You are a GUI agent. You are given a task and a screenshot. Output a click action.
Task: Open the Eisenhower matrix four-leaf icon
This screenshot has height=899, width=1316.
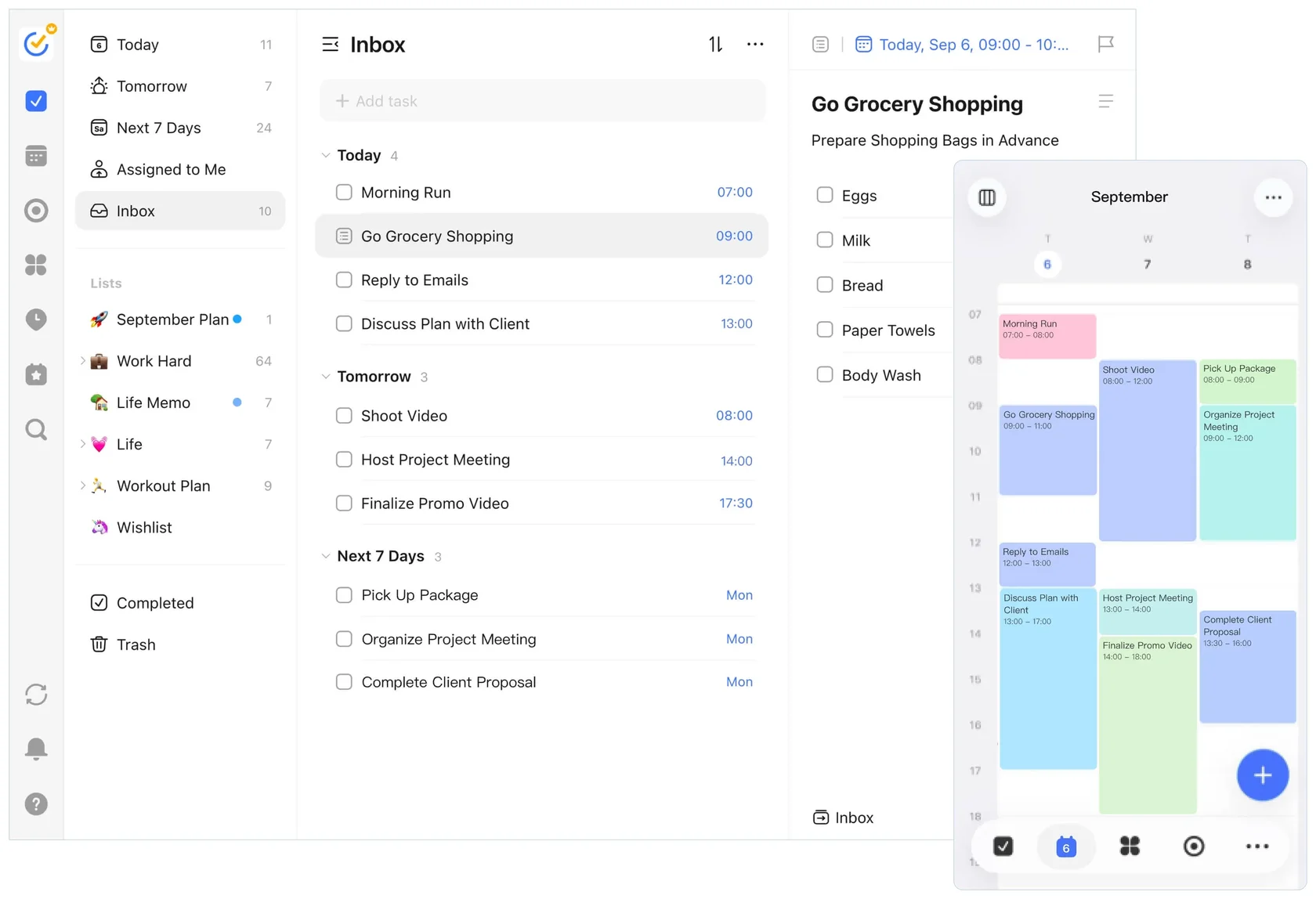coord(36,265)
